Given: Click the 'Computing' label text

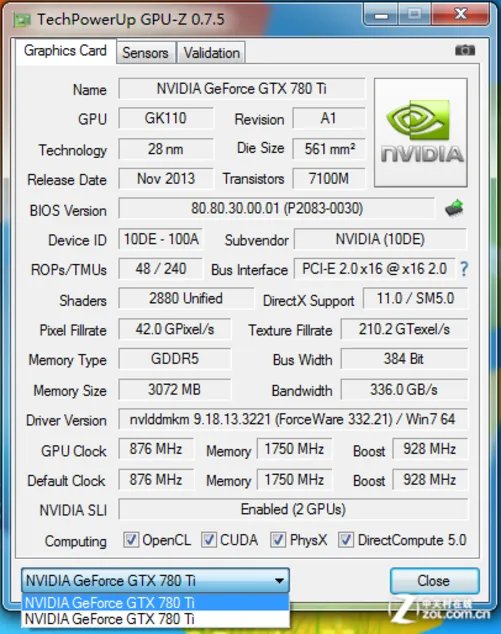Looking at the screenshot, I should point(76,541).
